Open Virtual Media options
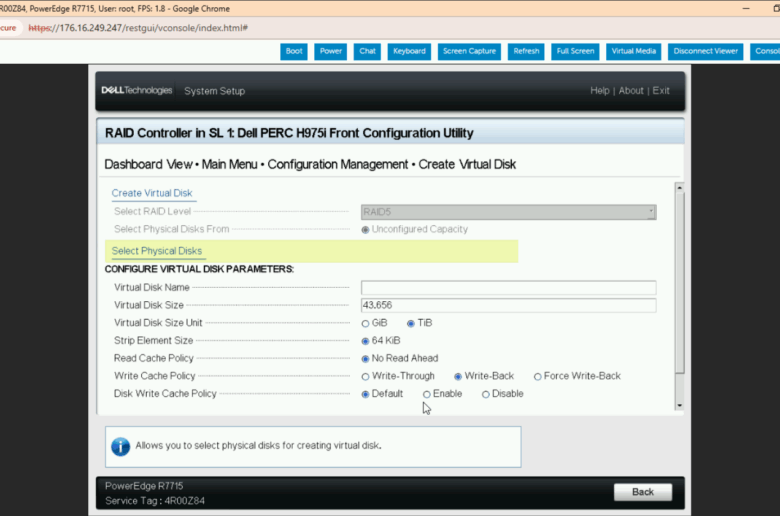780x516 pixels. 634,51
